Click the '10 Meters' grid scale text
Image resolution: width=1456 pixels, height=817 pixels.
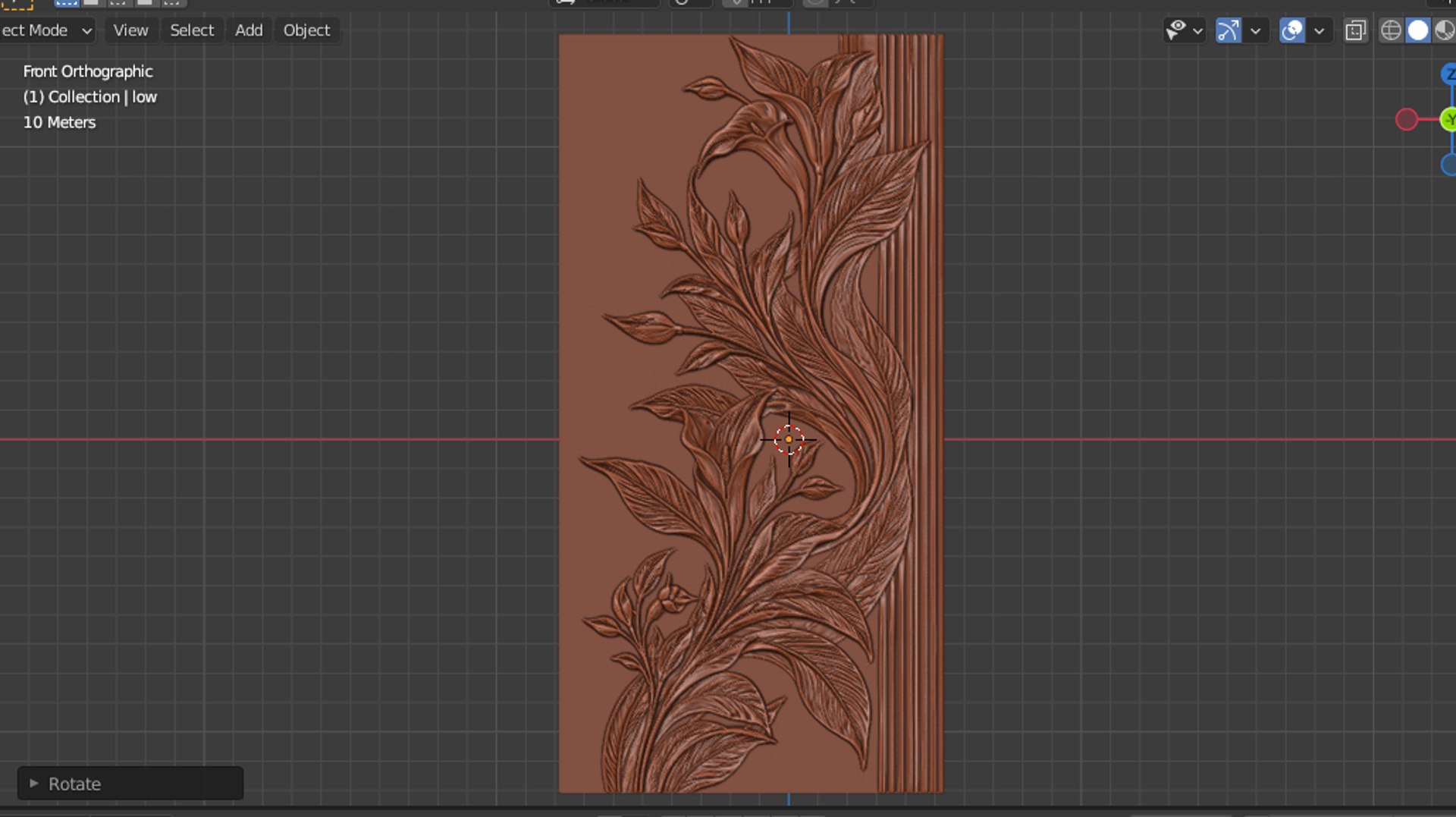(59, 122)
